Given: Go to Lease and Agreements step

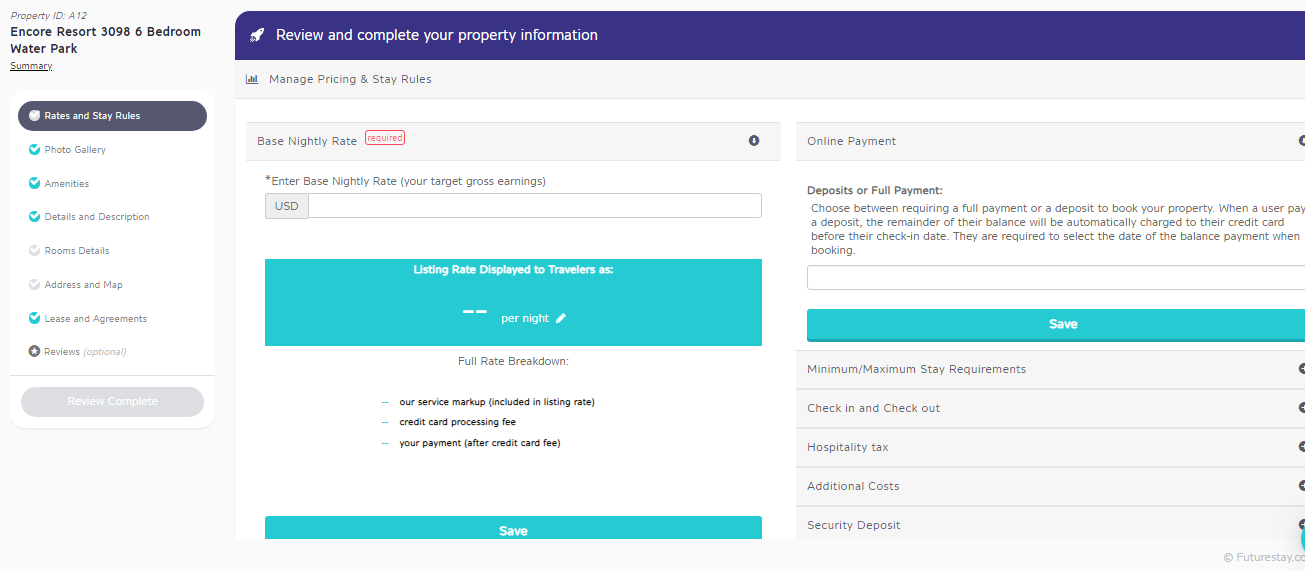Looking at the screenshot, I should (95, 319).
